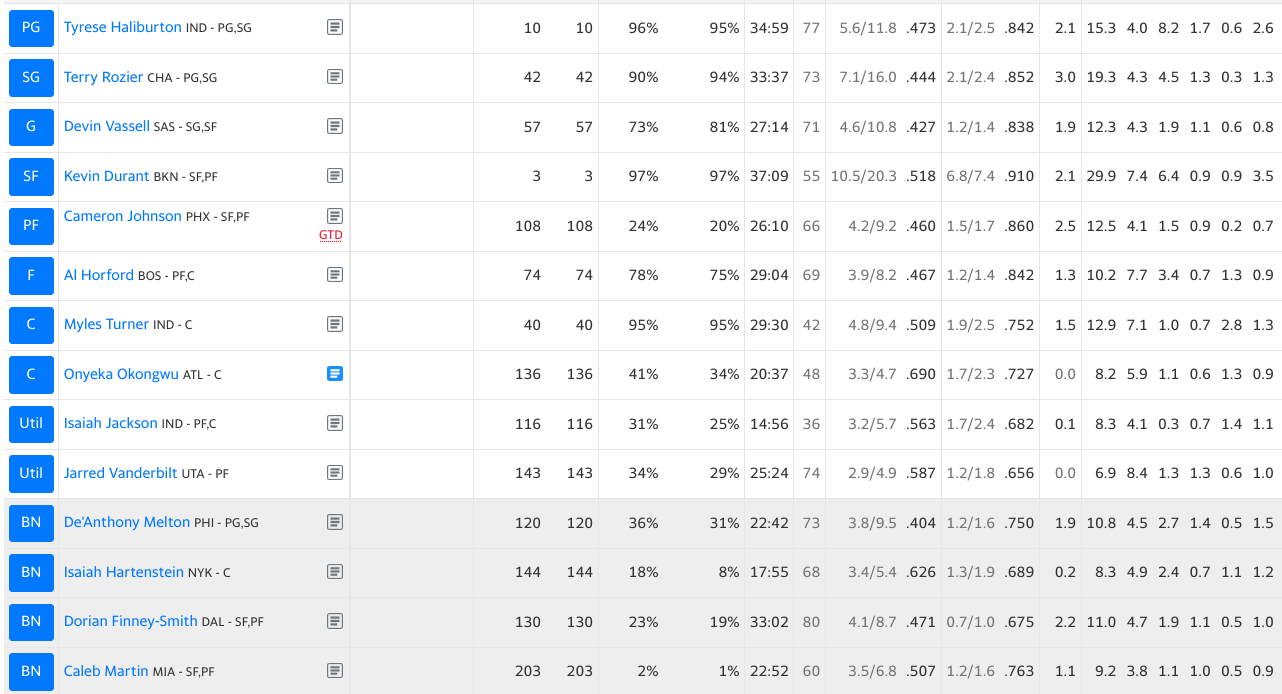Open Onyeka Okongwu's highlighted blue notes icon
Viewport: 1282px width, 694px height.
point(335,374)
